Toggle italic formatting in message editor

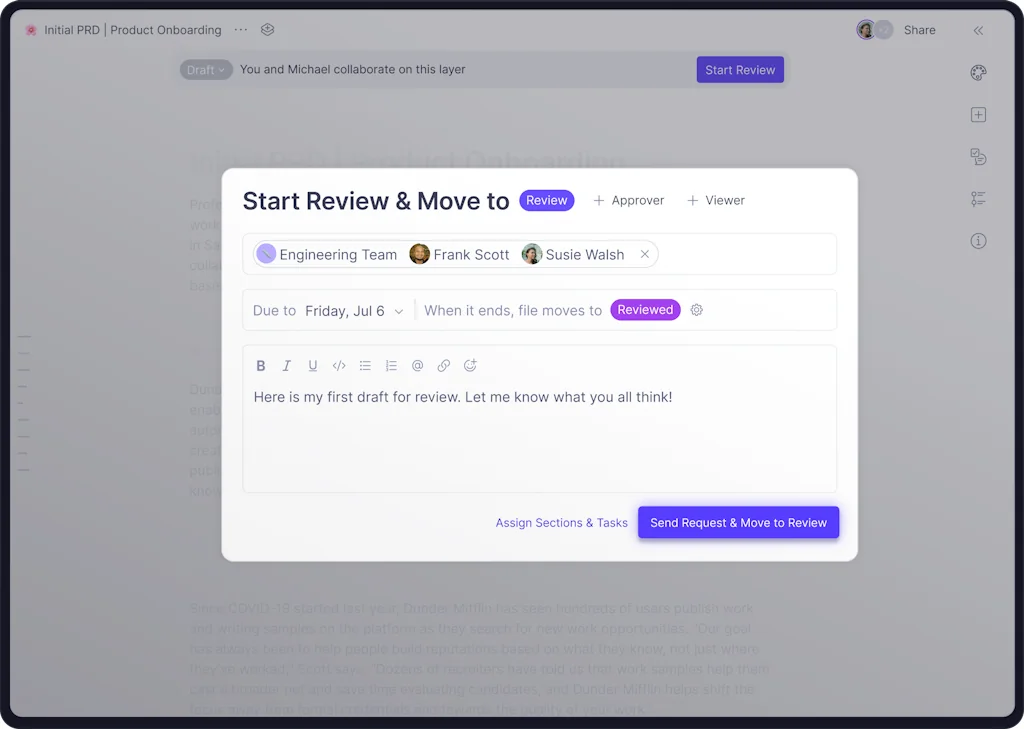(287, 366)
